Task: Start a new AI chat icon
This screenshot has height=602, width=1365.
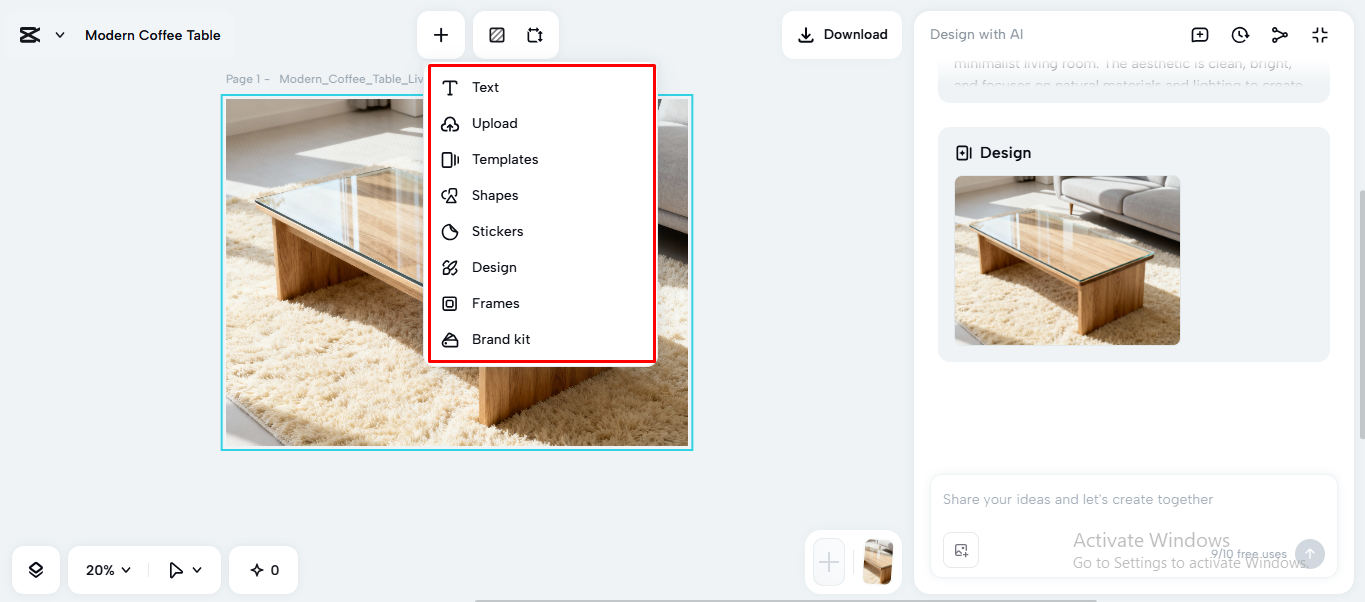Action: click(x=1200, y=35)
